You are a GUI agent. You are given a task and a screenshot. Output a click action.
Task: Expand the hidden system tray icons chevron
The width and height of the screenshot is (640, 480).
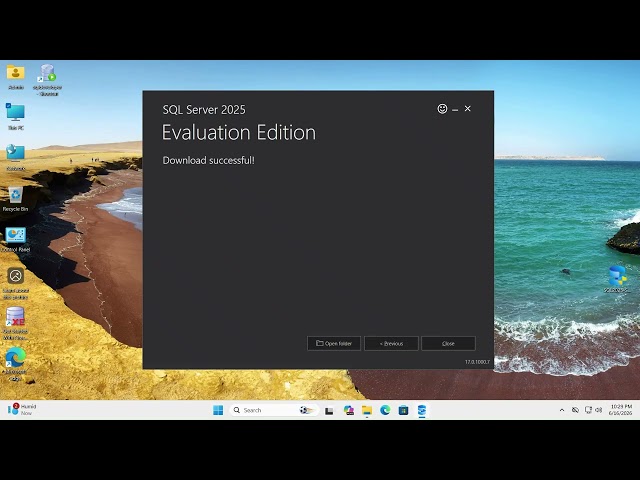[x=562, y=410]
